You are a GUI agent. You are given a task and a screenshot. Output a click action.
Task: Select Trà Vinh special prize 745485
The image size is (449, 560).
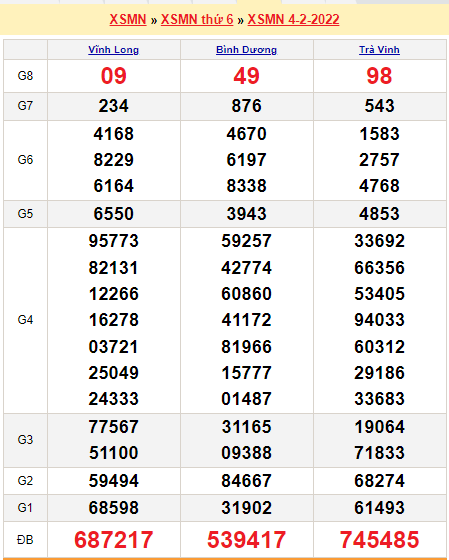pyautogui.click(x=379, y=539)
